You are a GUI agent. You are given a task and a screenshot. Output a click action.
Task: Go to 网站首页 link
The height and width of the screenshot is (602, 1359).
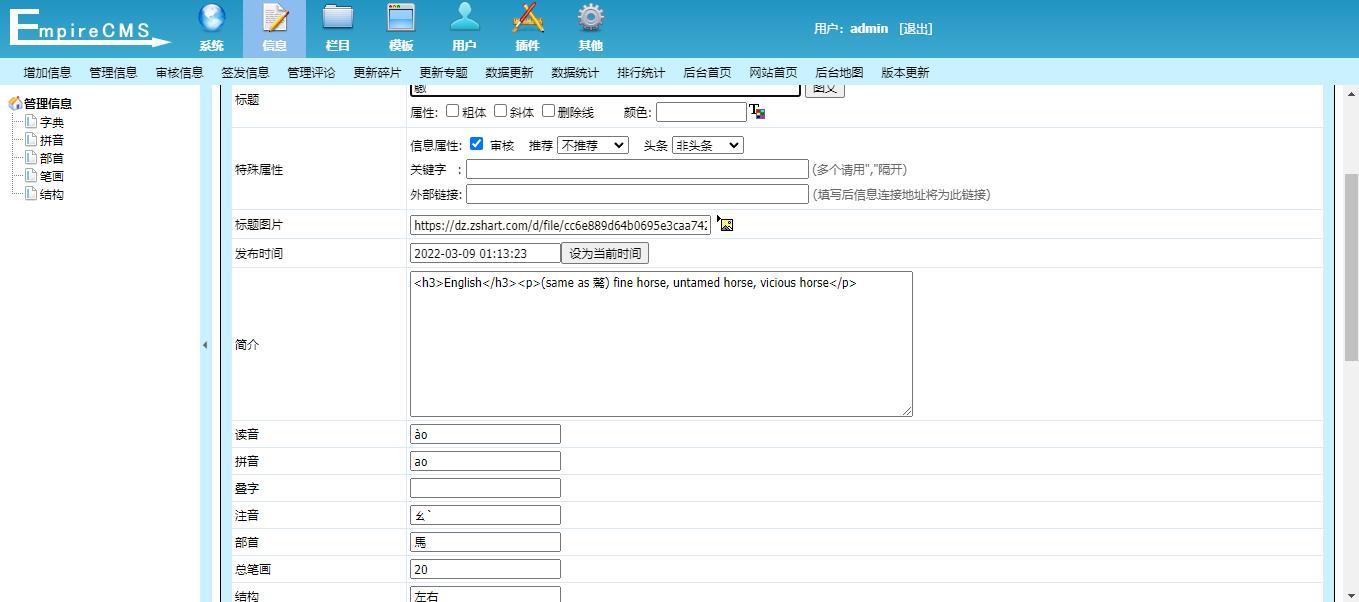point(773,72)
